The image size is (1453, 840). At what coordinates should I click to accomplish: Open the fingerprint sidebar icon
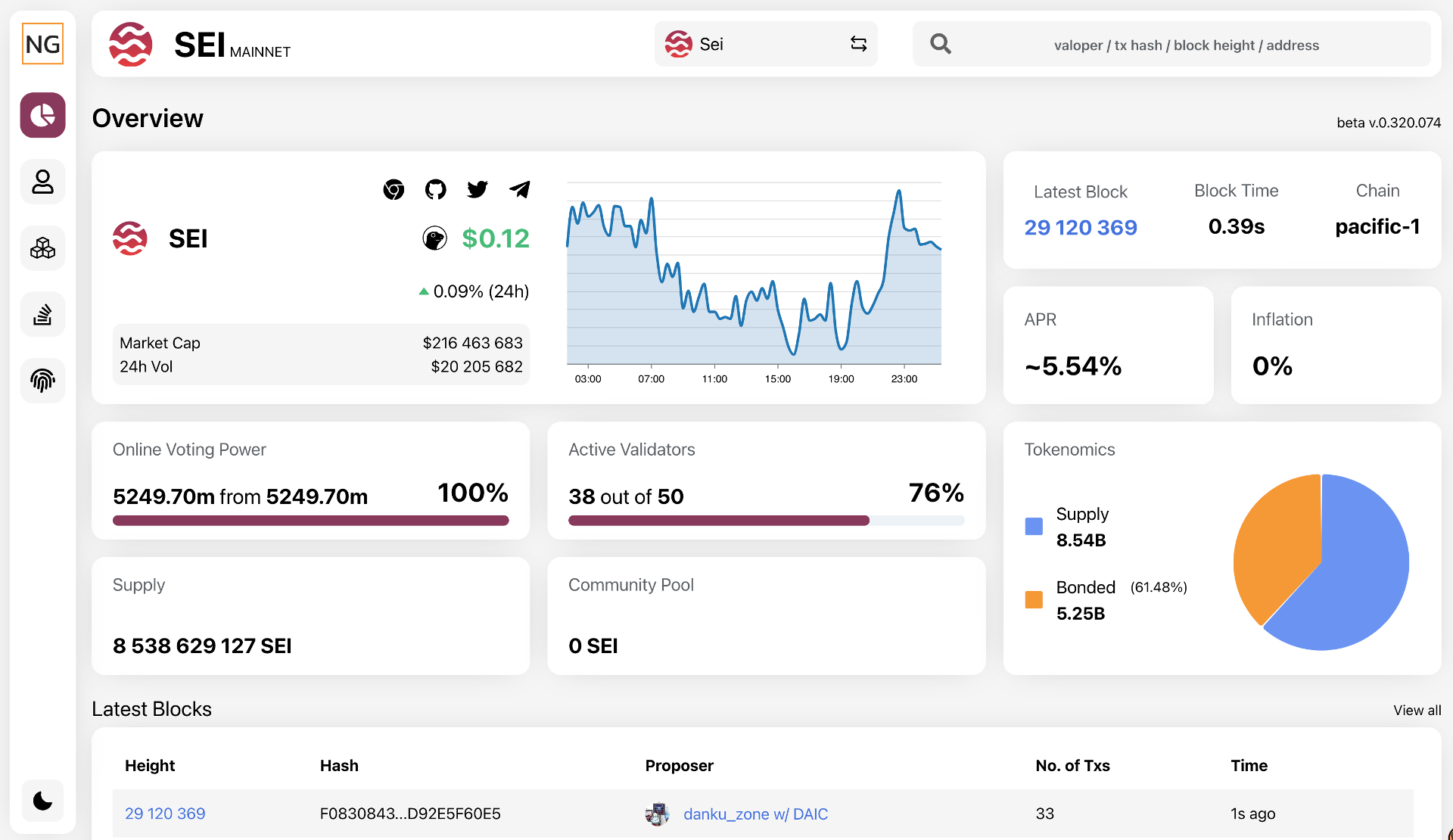42,380
